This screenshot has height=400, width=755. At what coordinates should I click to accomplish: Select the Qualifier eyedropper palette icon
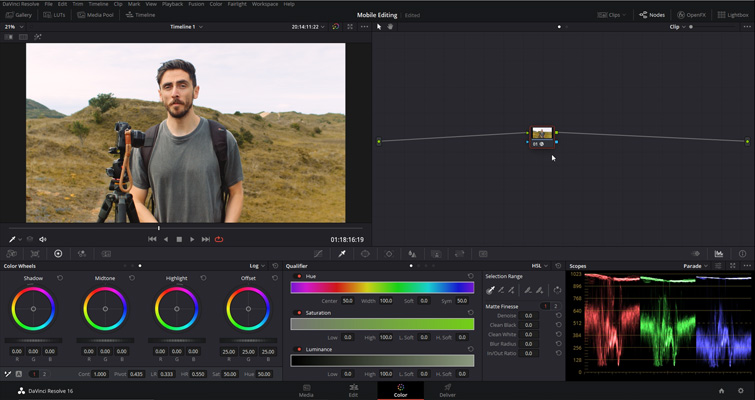[341, 254]
